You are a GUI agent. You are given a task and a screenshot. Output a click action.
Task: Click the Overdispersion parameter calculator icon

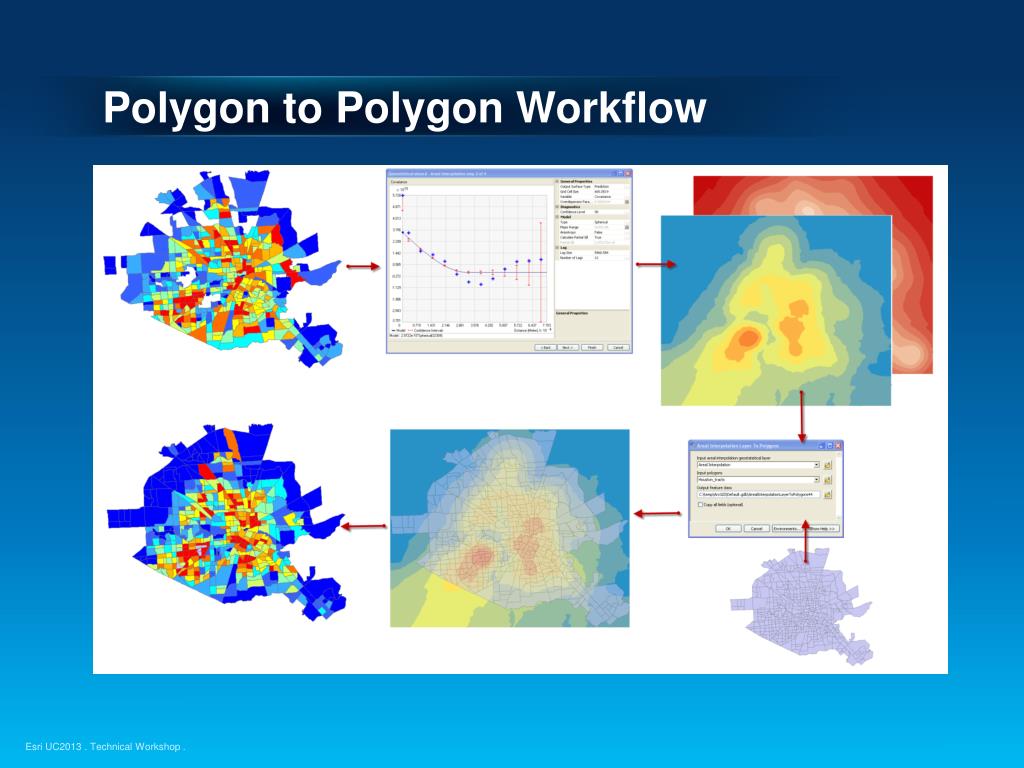coord(627,202)
